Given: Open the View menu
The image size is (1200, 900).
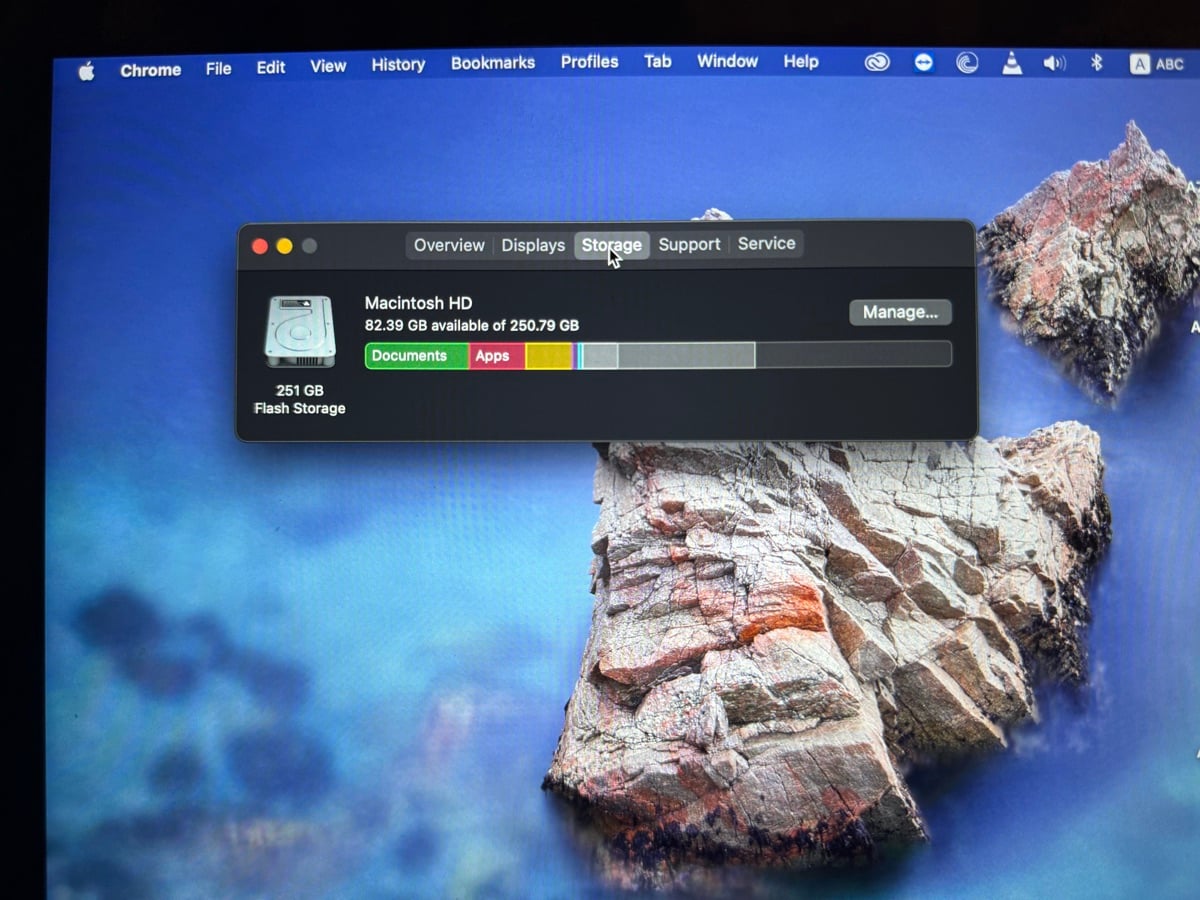Looking at the screenshot, I should (x=328, y=67).
